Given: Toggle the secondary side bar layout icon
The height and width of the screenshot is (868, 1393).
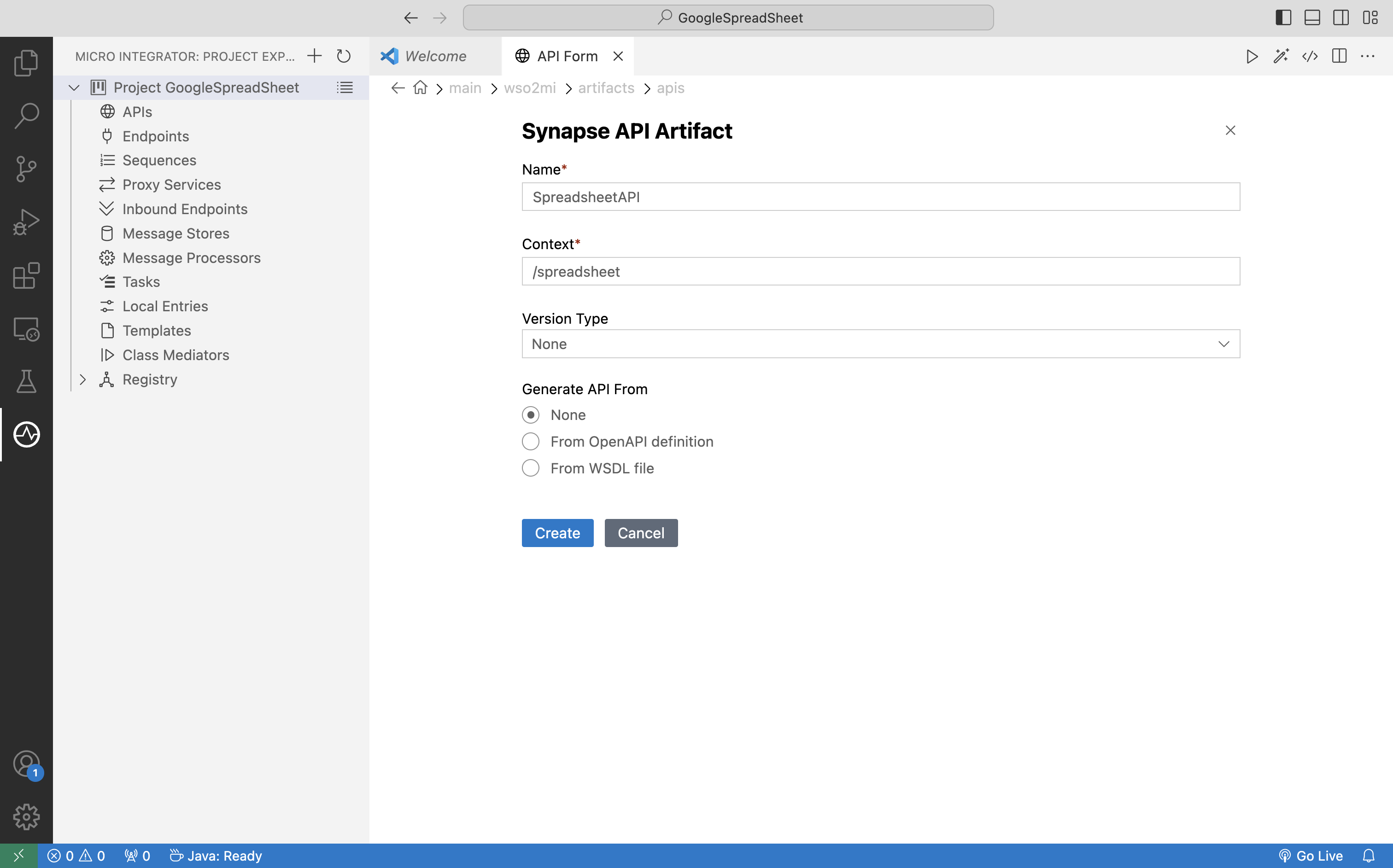Looking at the screenshot, I should point(1341,18).
